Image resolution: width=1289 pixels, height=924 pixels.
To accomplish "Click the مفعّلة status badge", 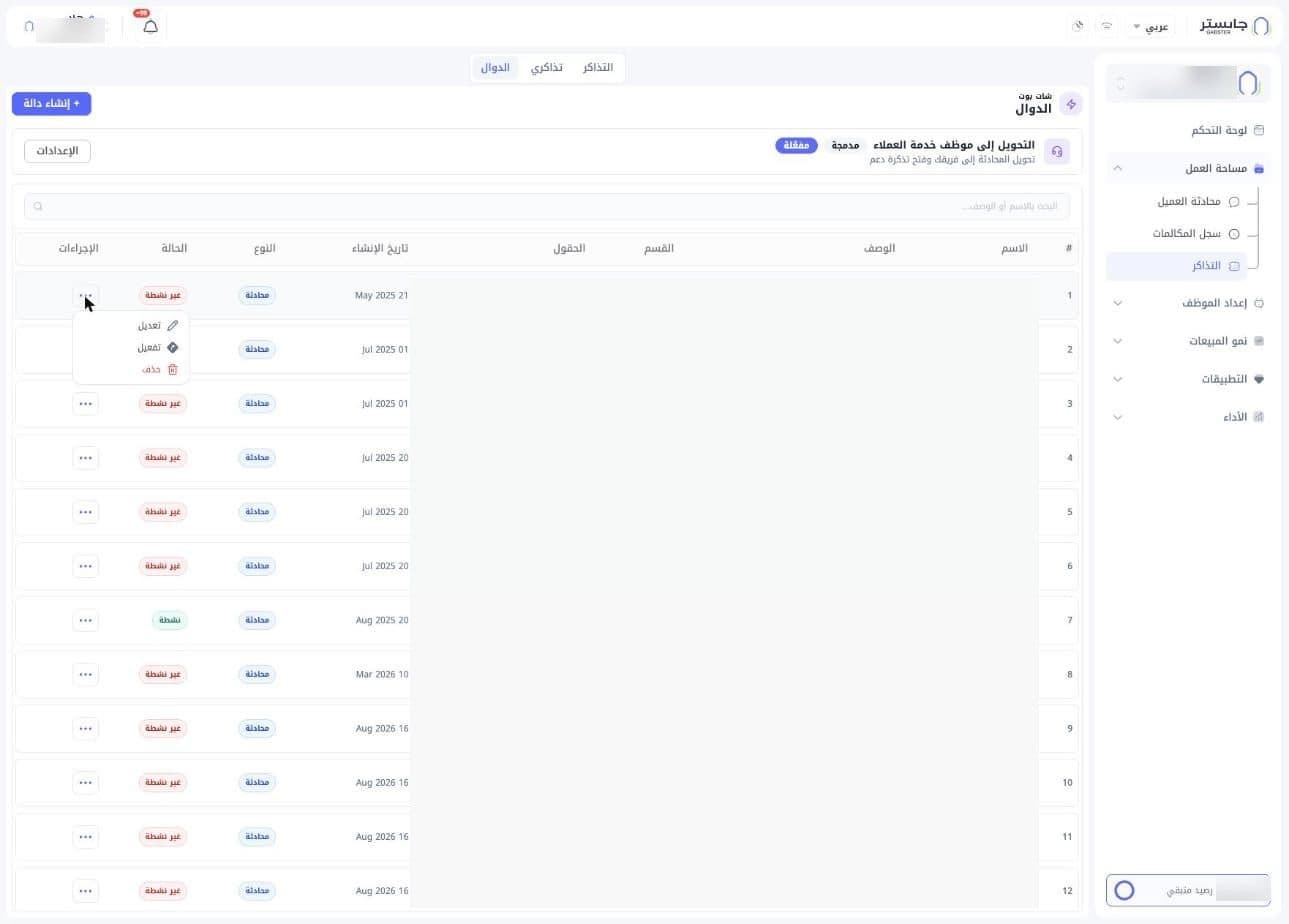I will tap(796, 146).
